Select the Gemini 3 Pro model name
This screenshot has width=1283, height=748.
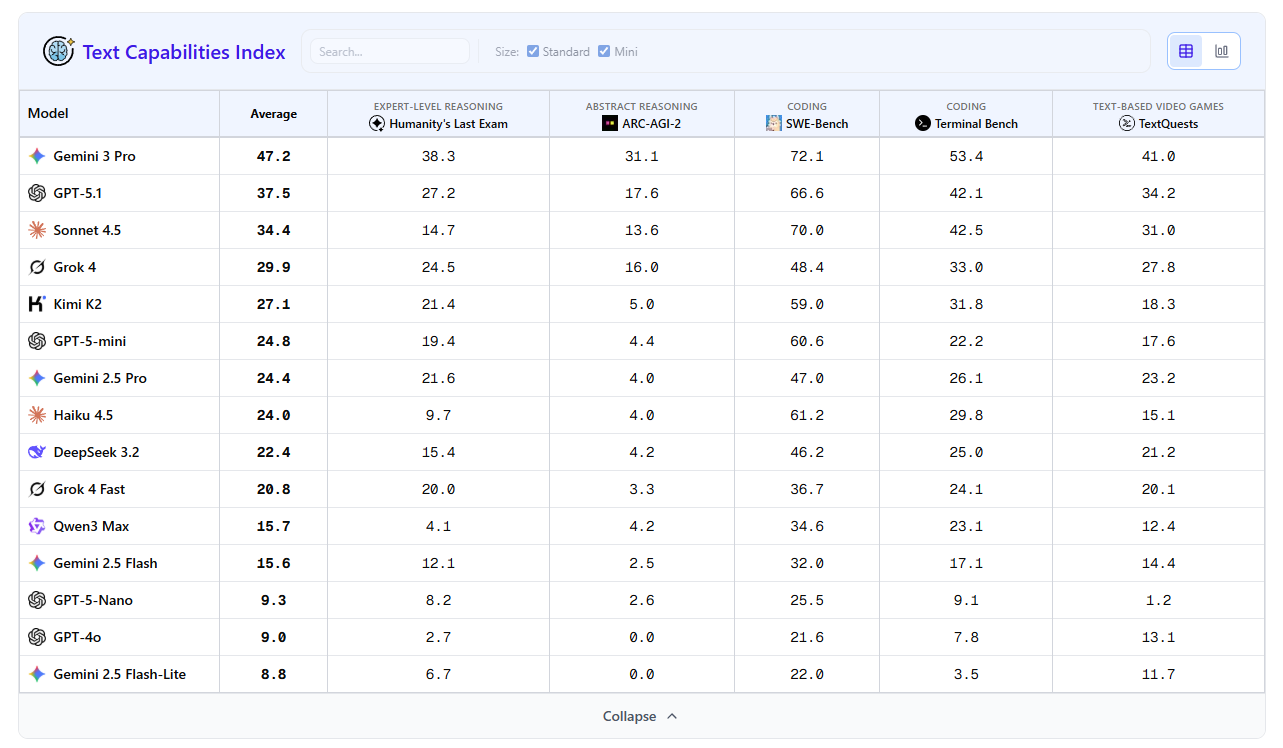(95, 156)
